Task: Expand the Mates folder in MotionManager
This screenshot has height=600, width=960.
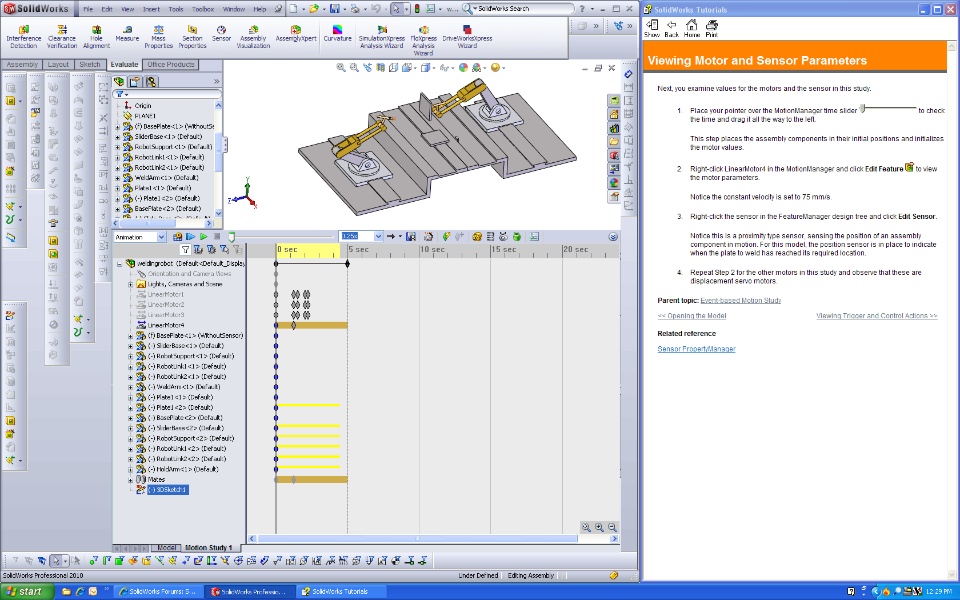Action: coord(130,480)
